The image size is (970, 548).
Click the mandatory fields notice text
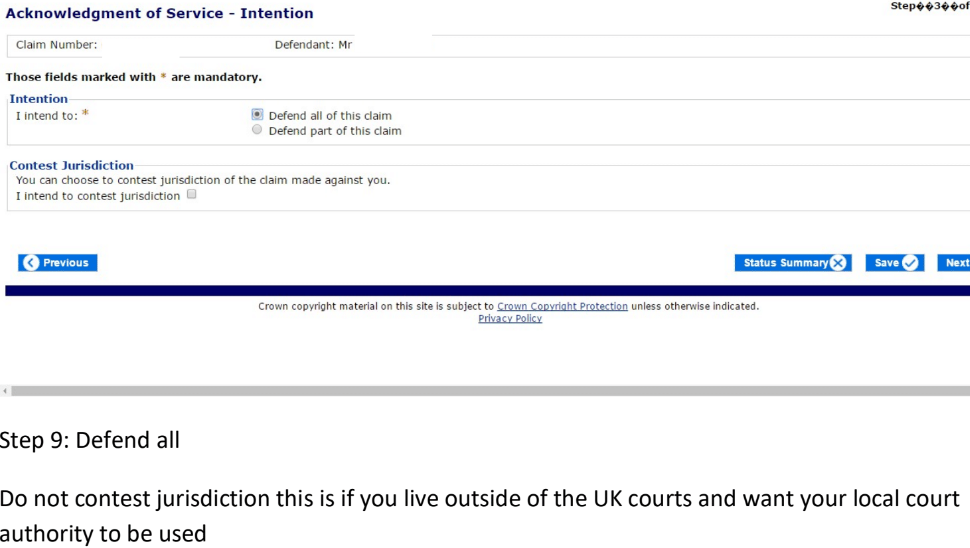click(x=134, y=77)
